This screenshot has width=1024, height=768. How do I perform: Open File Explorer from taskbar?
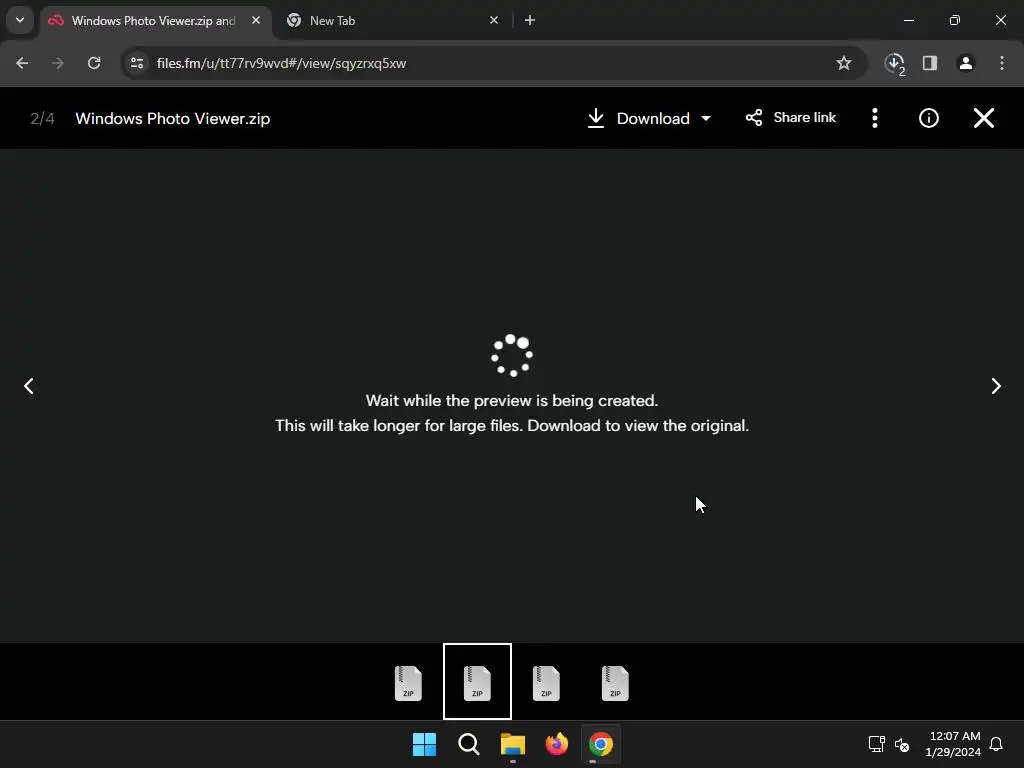tap(513, 744)
